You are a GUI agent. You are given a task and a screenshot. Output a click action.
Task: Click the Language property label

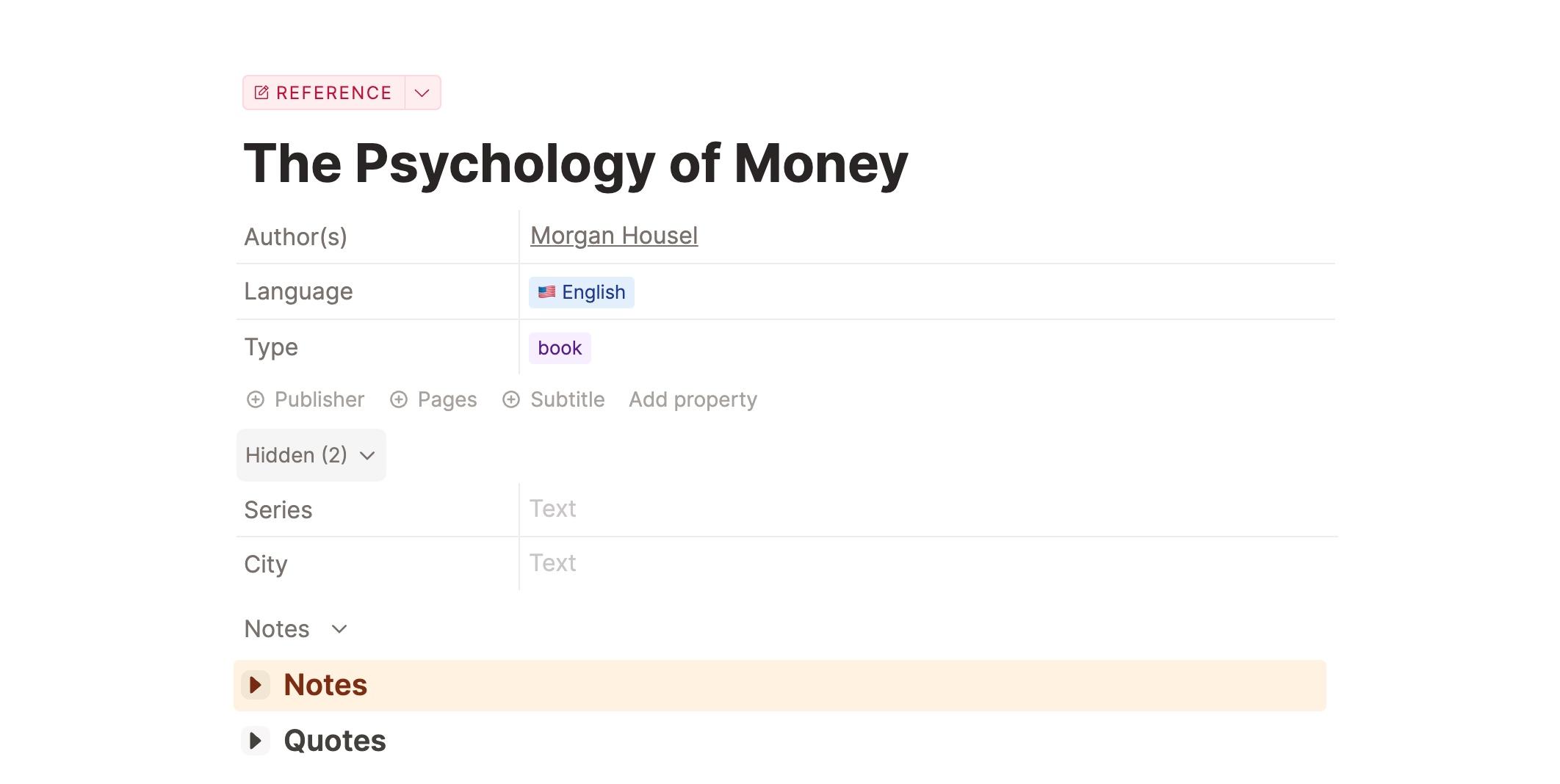click(298, 291)
